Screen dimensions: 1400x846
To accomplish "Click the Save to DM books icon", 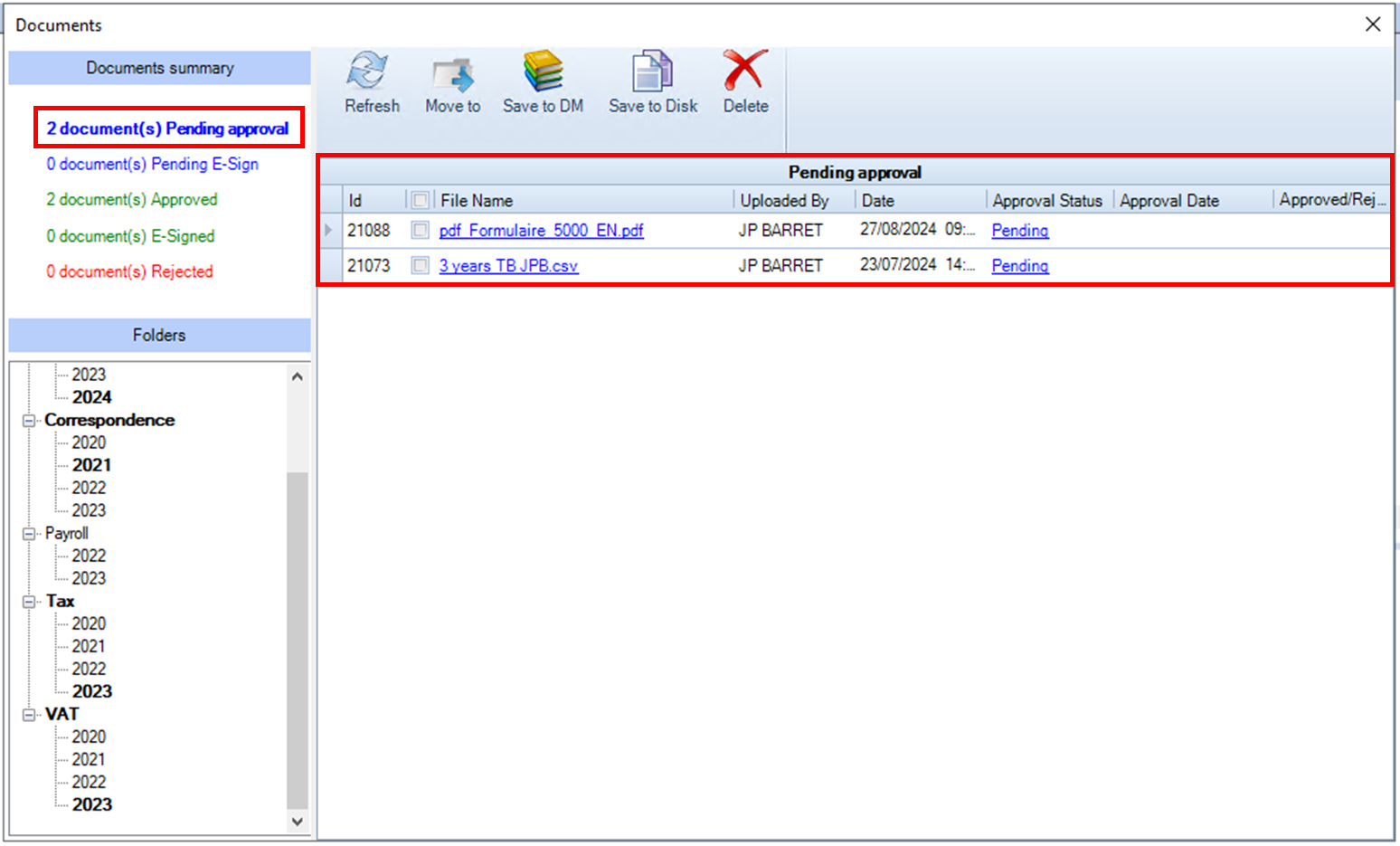I will pos(543,71).
